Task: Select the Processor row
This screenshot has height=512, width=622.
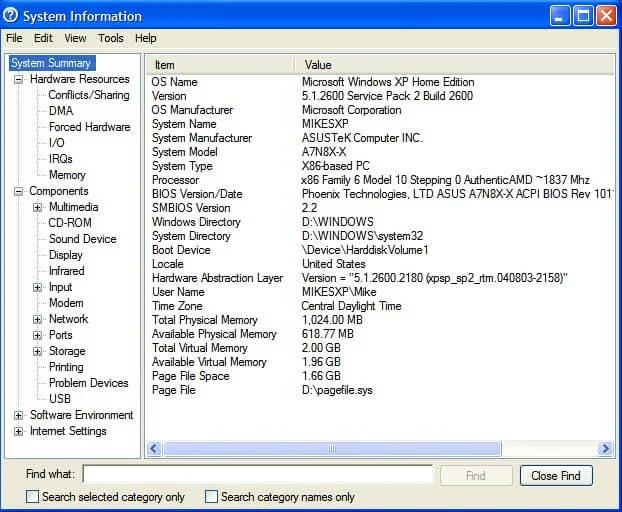Action: 380,180
